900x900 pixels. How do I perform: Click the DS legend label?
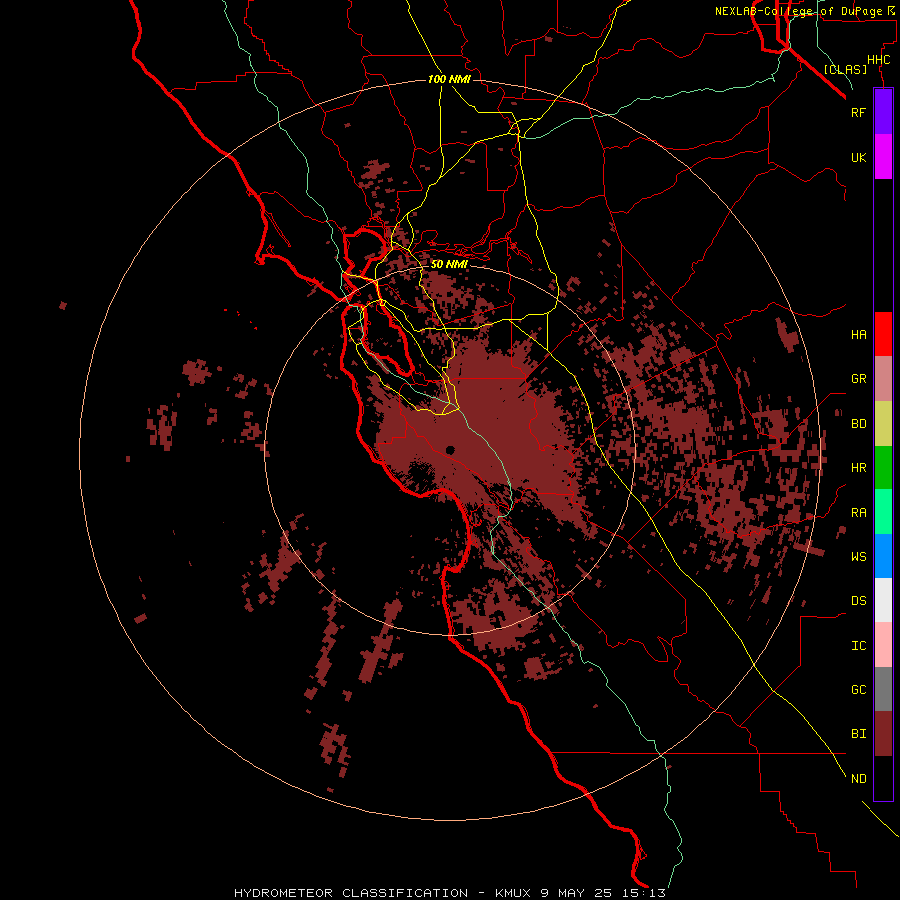(858, 601)
